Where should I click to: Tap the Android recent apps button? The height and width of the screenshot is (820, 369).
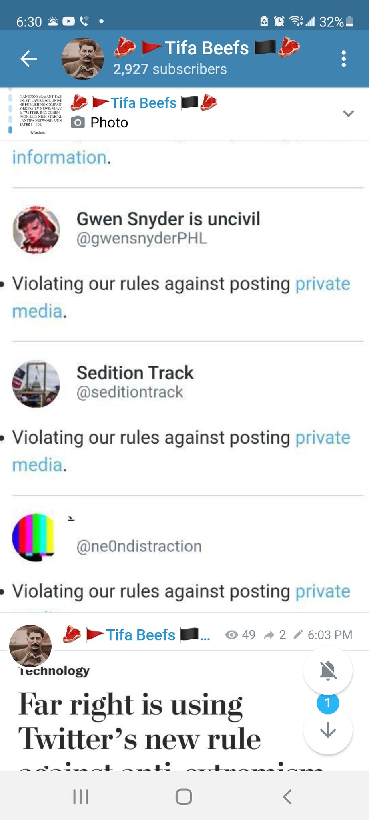pos(80,796)
